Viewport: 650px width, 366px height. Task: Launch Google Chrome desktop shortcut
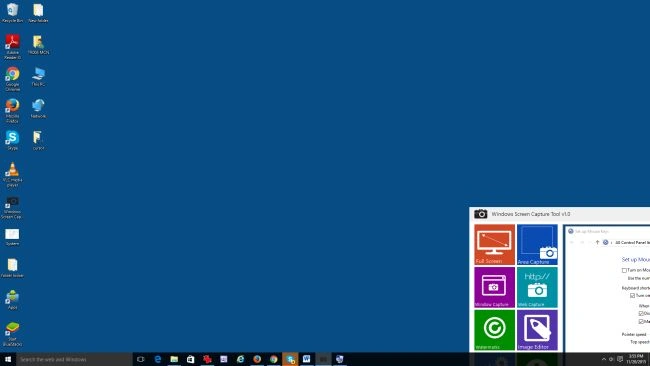12,79
